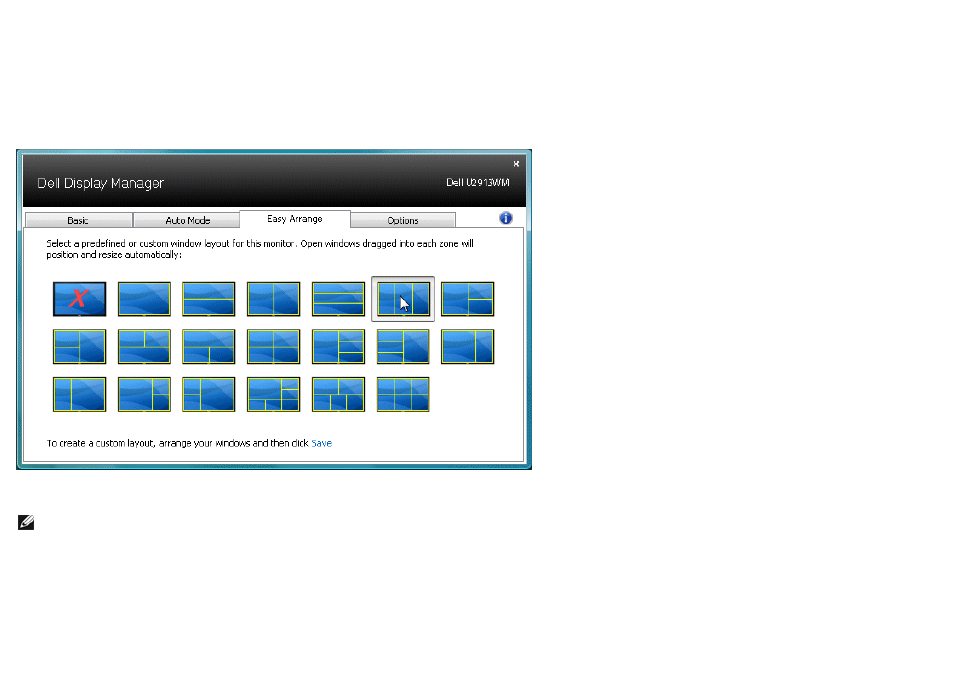954x674 pixels.
Task: Pick layout with two top and three bottom zones
Action: 338,394
